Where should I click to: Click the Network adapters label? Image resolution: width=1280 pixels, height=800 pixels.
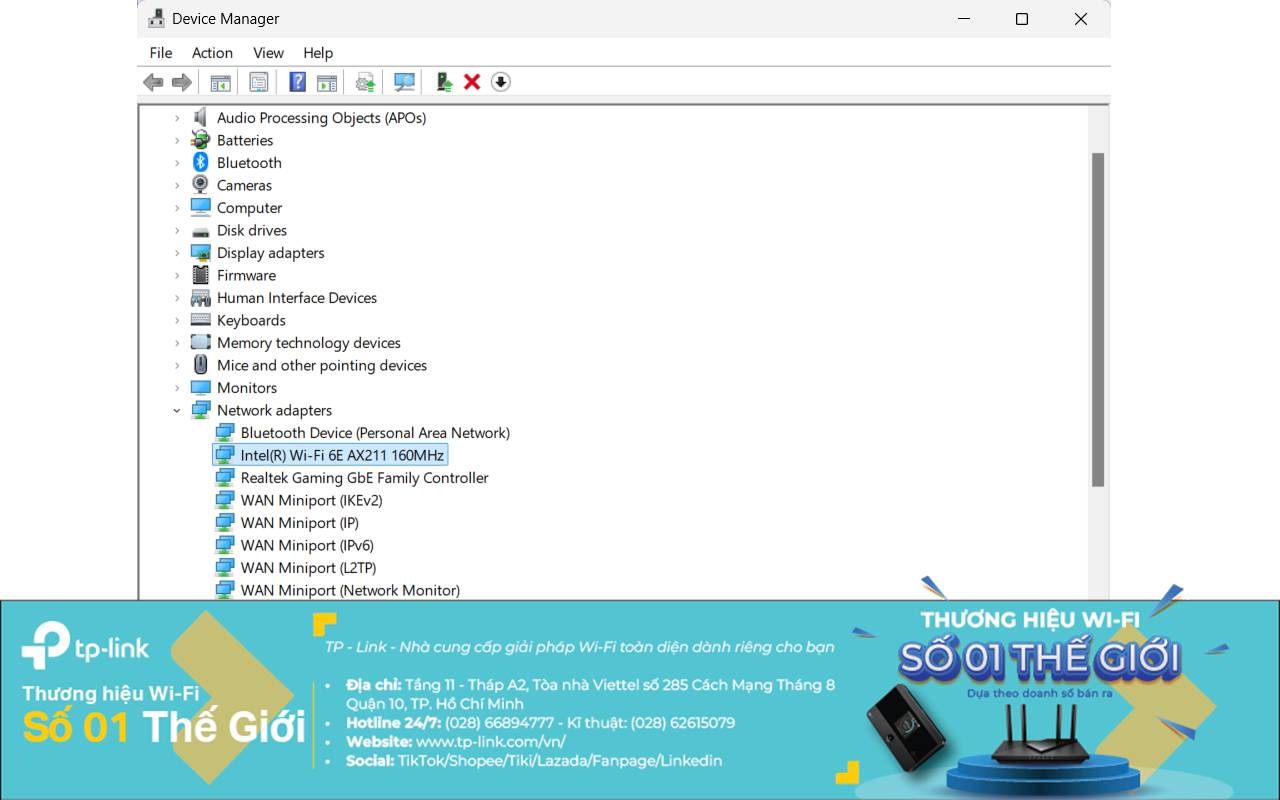[x=274, y=410]
